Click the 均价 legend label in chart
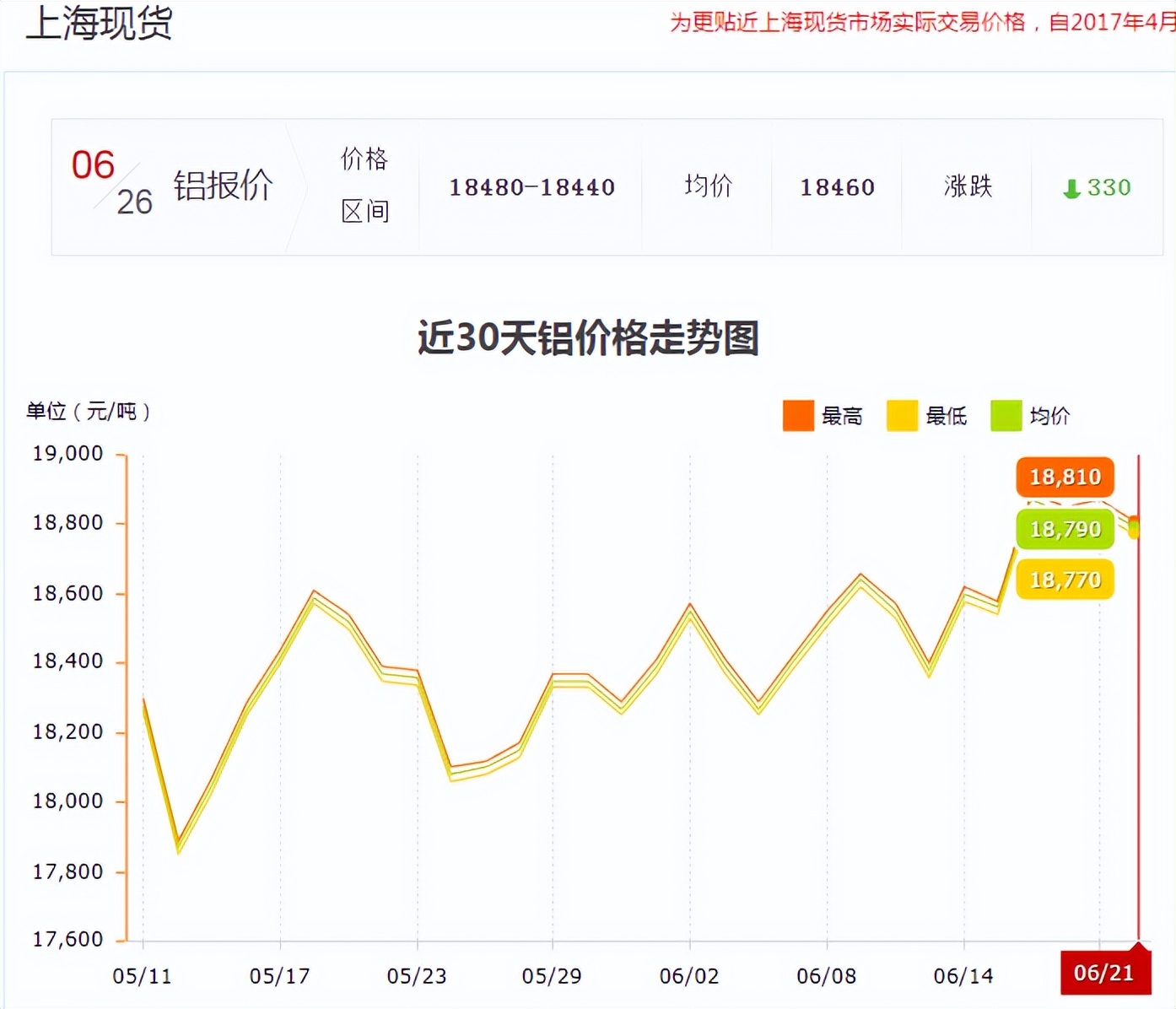The width and height of the screenshot is (1176, 1009). point(1049,416)
